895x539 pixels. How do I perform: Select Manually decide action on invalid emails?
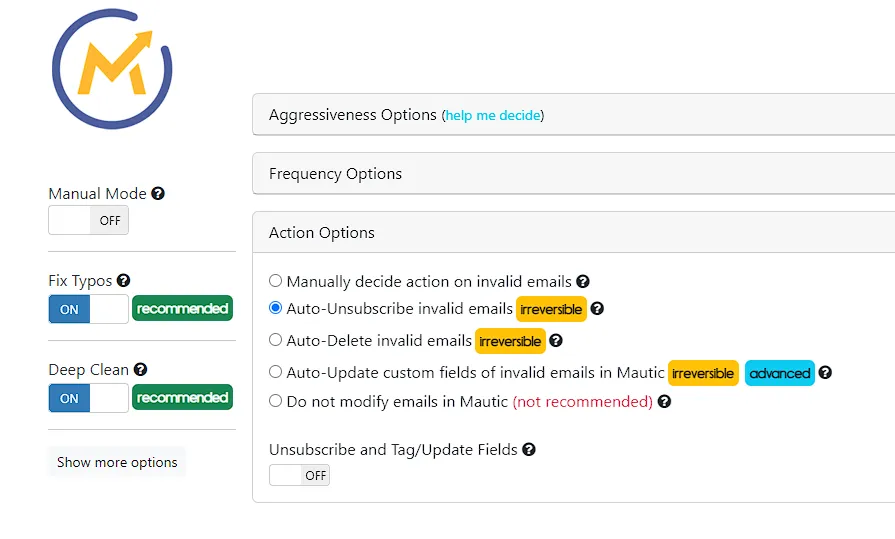(276, 281)
